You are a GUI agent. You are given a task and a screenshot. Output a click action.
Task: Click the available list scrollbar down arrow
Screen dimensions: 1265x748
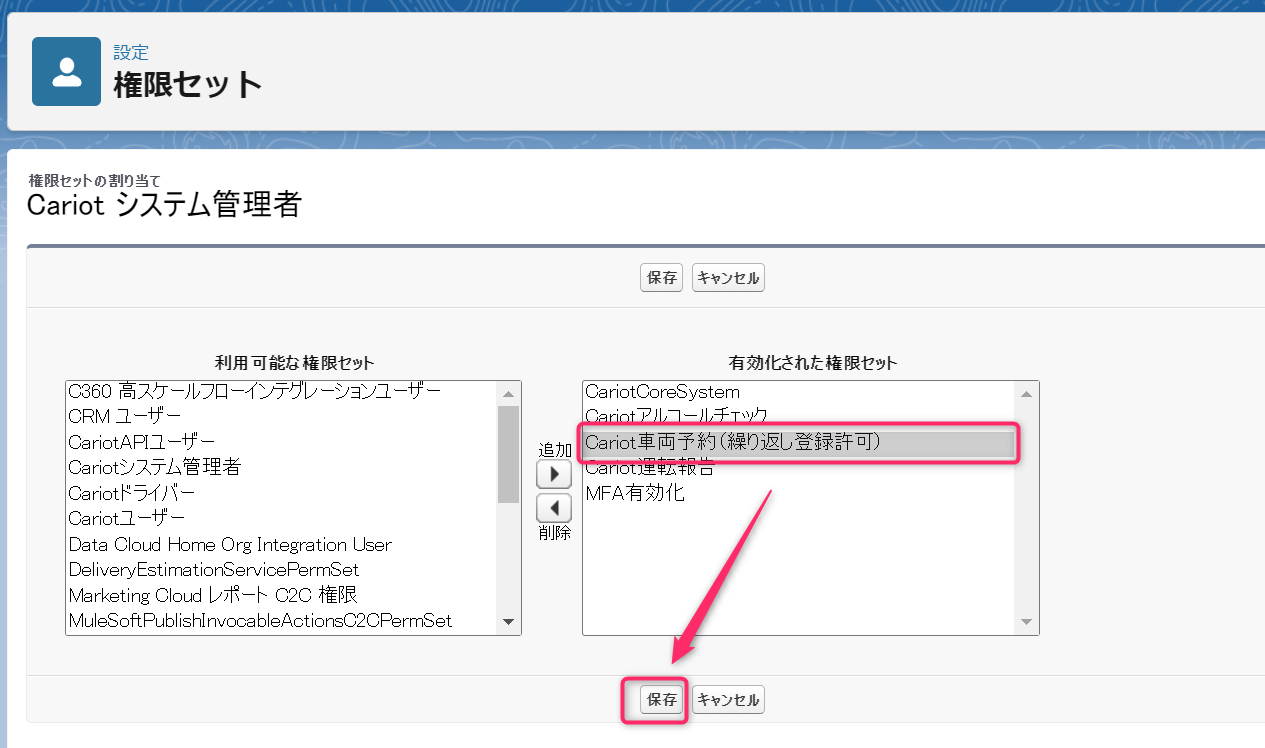pyautogui.click(x=509, y=623)
